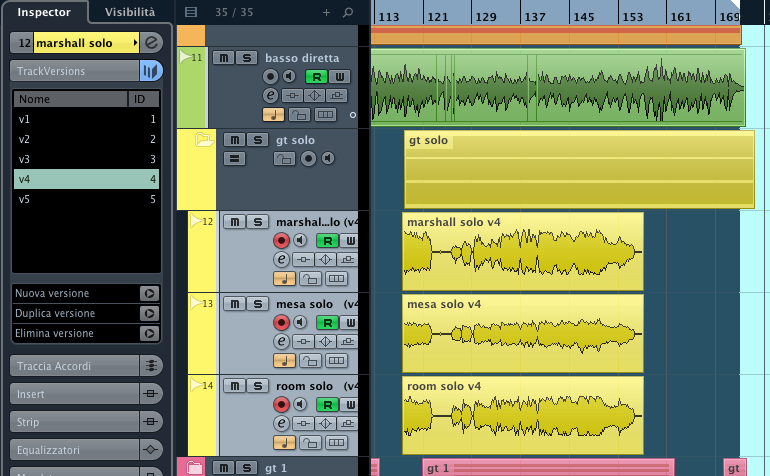The height and width of the screenshot is (476, 770).
Task: Enable write automation on basso diretta
Action: tap(339, 77)
